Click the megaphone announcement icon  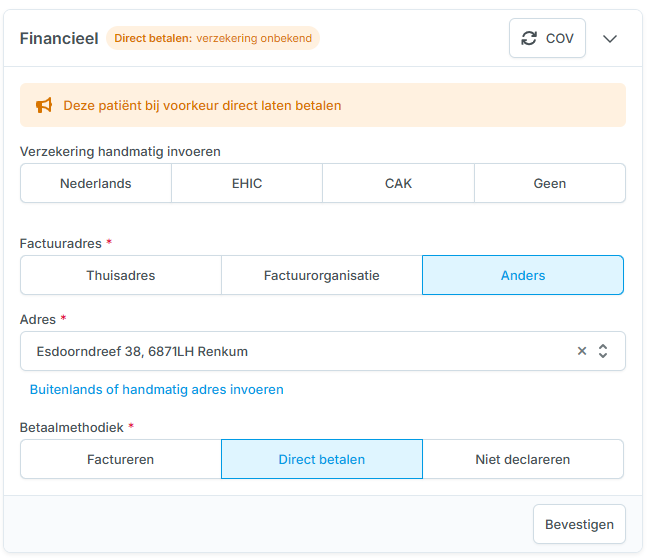pyautogui.click(x=44, y=105)
